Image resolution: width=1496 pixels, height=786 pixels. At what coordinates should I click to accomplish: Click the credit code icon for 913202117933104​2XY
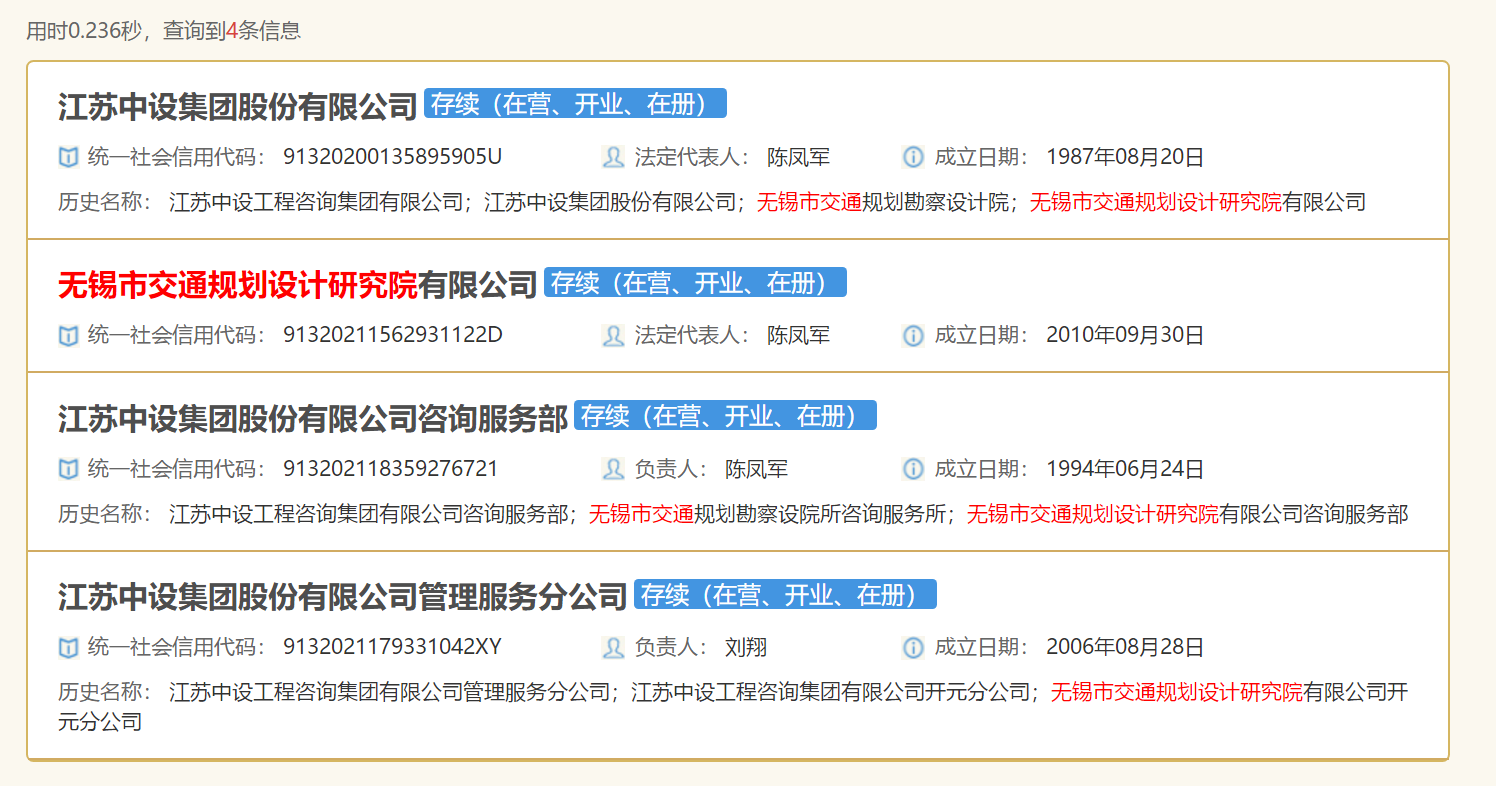point(68,647)
